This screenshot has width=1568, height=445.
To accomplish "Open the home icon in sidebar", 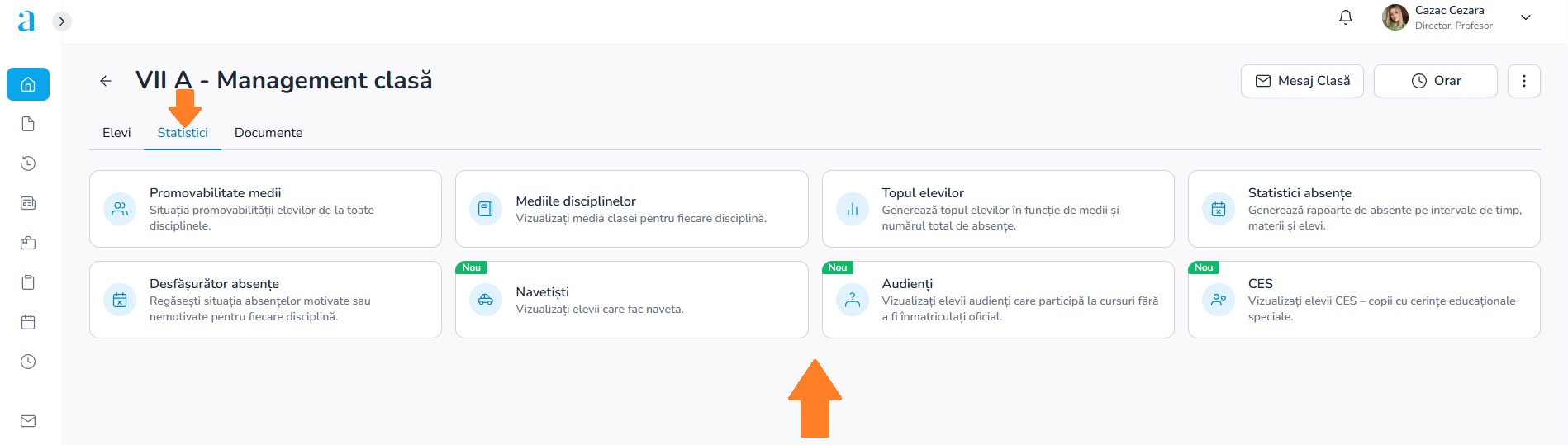I will [x=28, y=84].
